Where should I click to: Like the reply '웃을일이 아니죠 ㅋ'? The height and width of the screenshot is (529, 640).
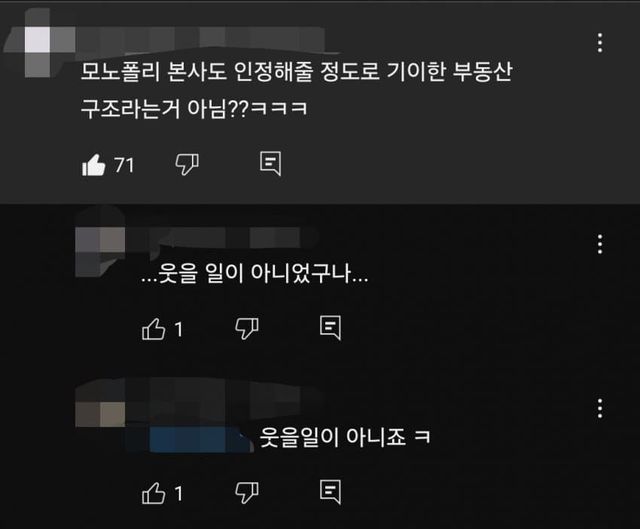pos(153,493)
